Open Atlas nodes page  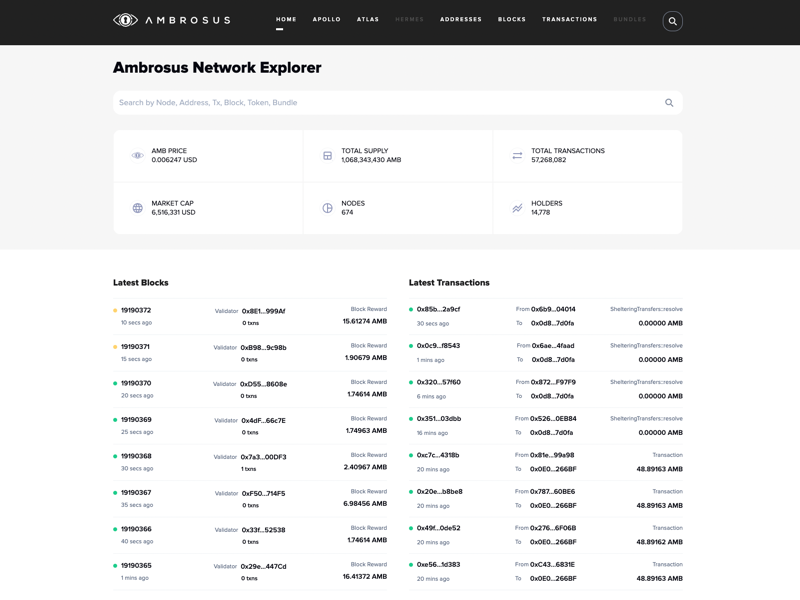[368, 19]
